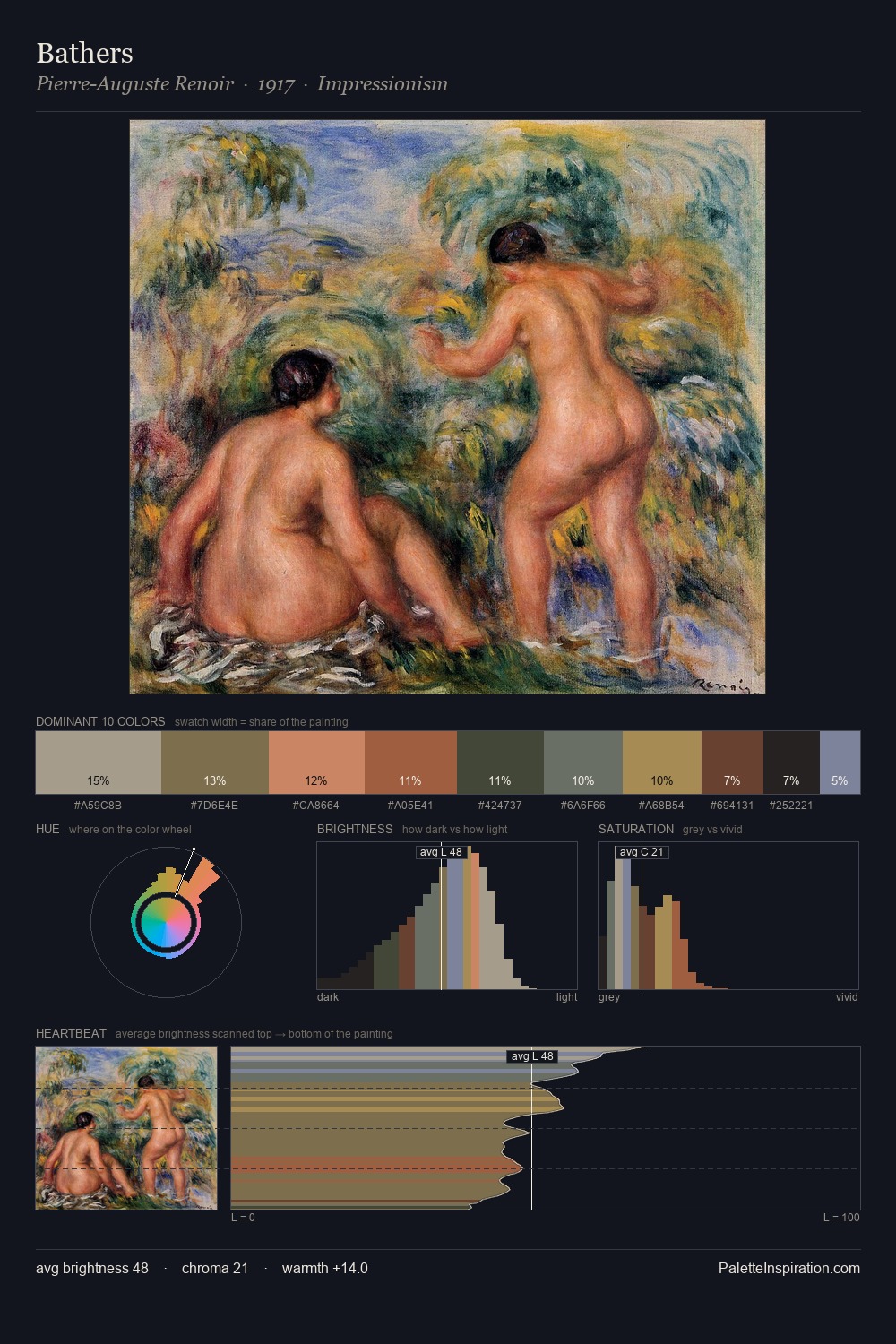Screen dimensions: 896x1344
Task: Click 'warmth +14.0' in the footer
Action: 325,1269
